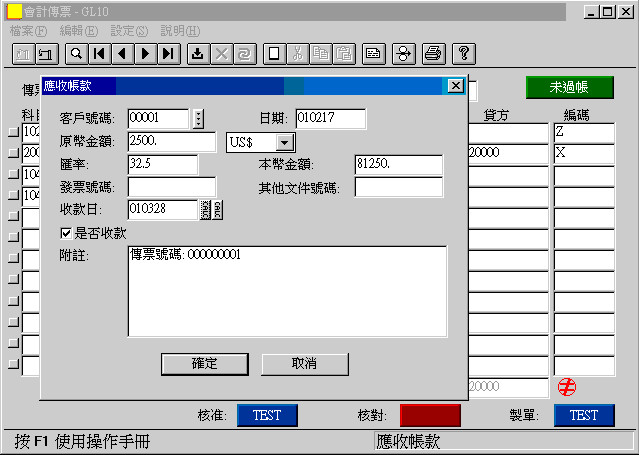
Task: Tick the second row's selector box
Action: pos(14,153)
